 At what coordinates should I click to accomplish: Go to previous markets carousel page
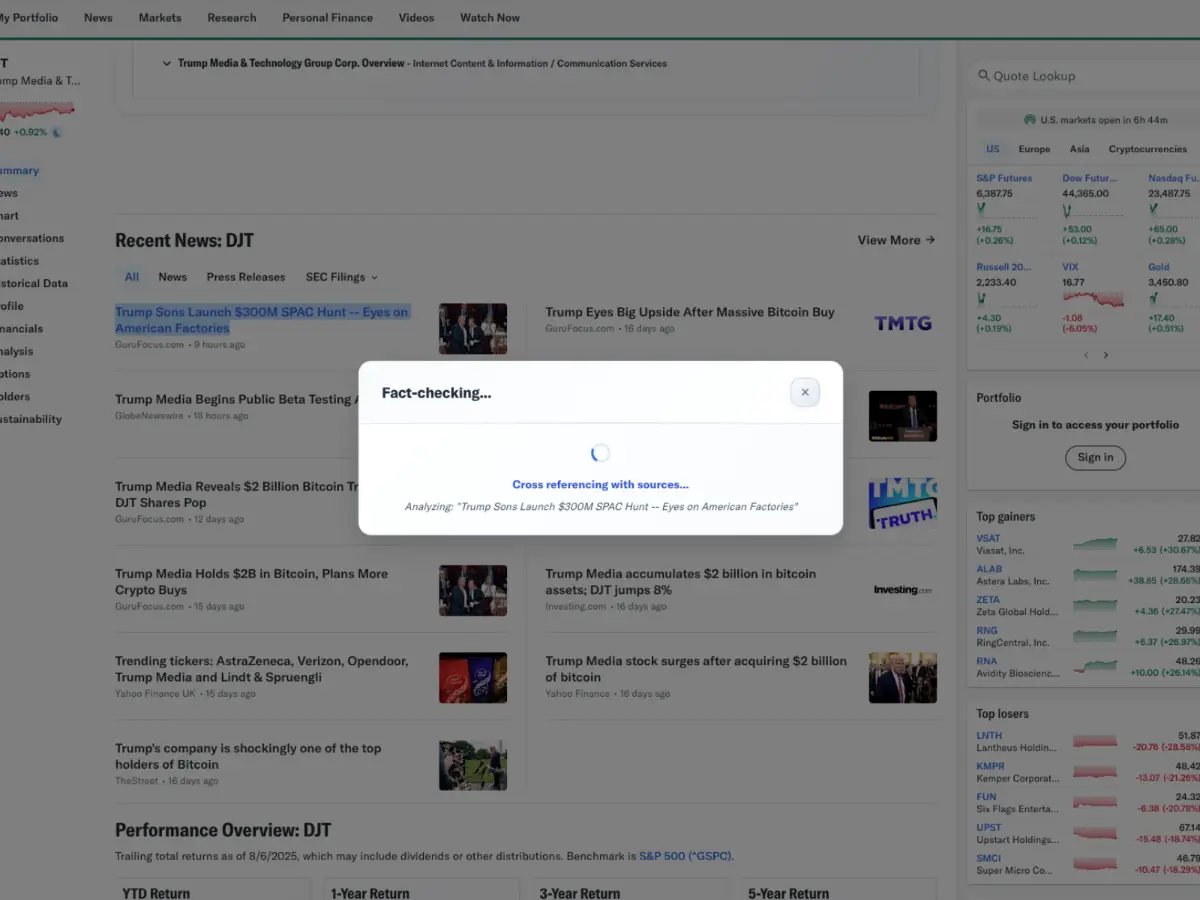point(1085,355)
